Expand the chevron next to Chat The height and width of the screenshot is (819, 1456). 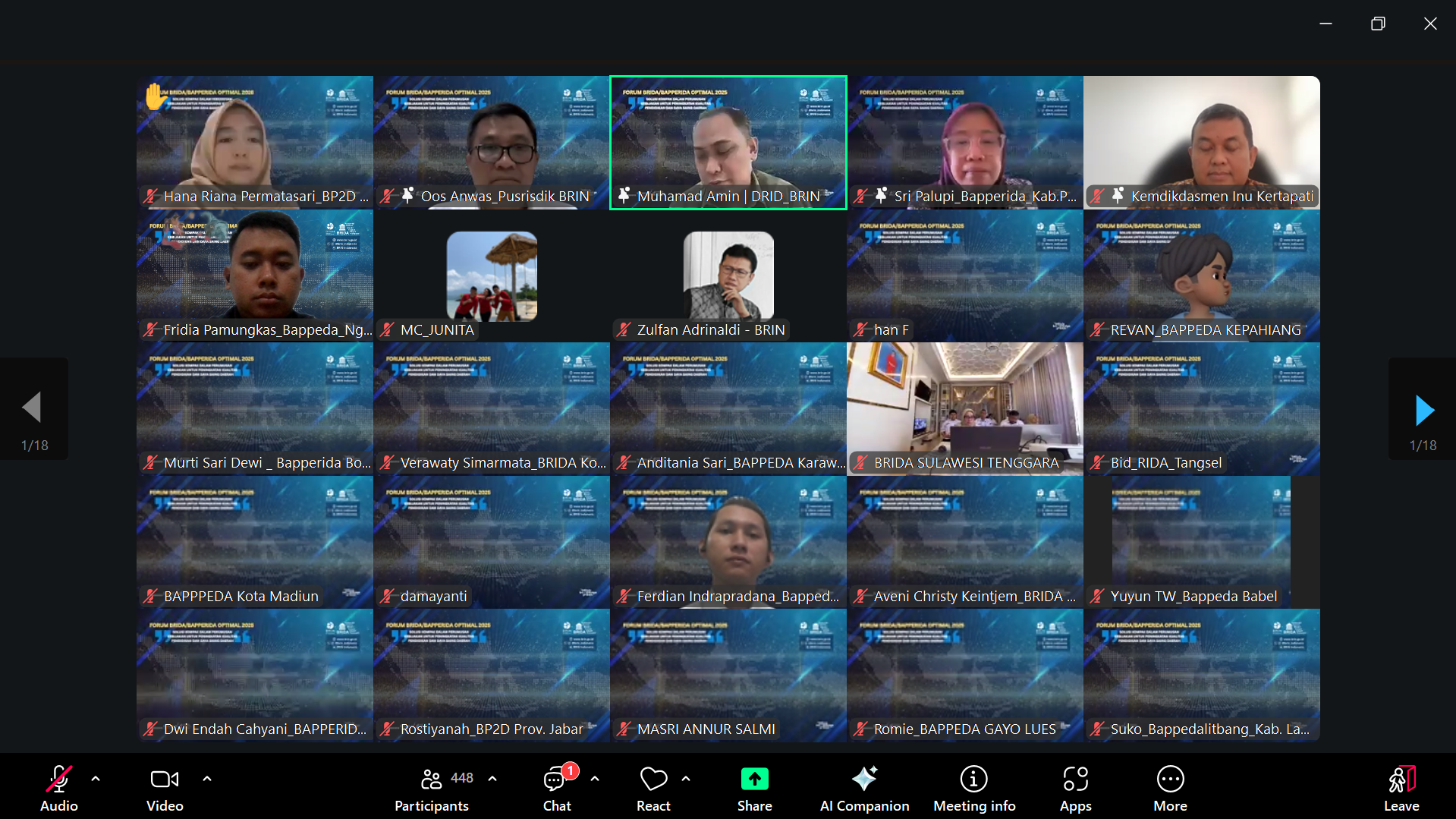[595, 779]
